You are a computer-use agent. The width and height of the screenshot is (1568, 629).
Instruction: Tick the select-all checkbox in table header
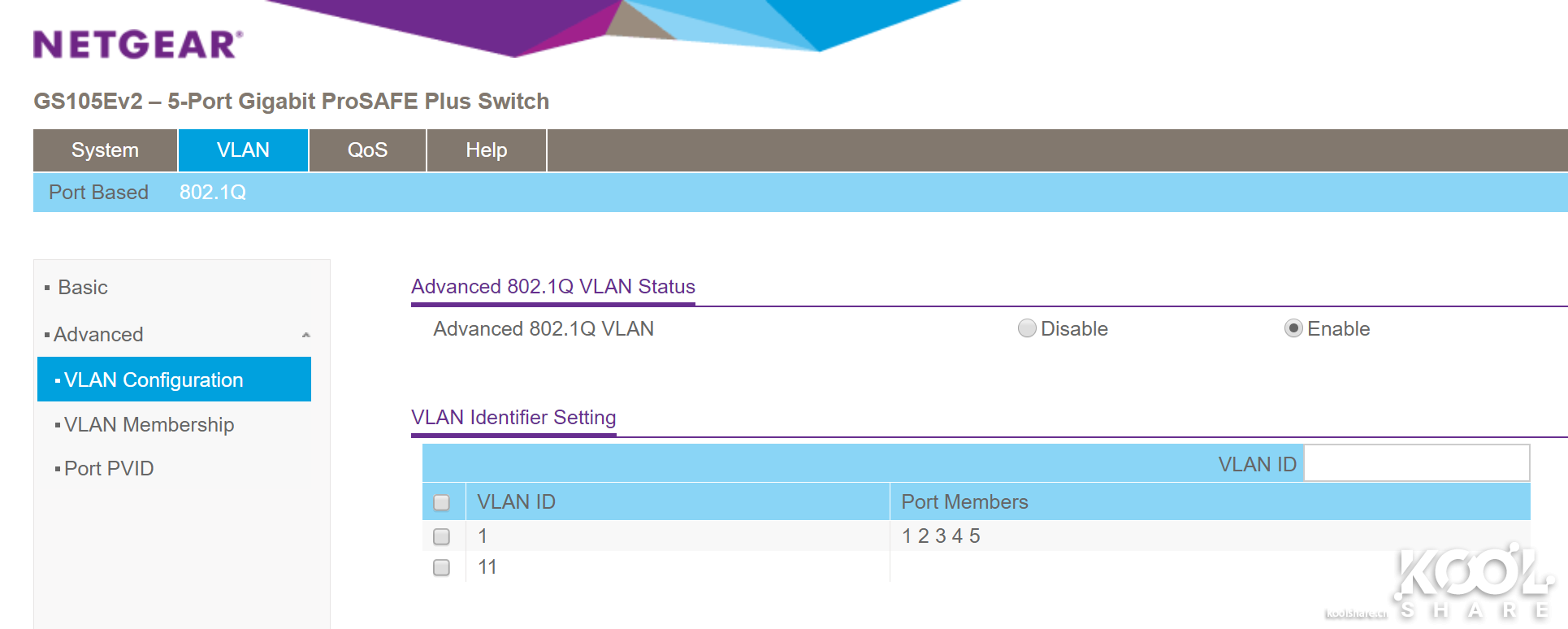[442, 502]
